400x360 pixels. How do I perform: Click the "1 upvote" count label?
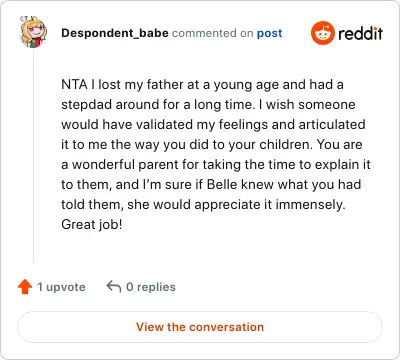[x=61, y=287]
